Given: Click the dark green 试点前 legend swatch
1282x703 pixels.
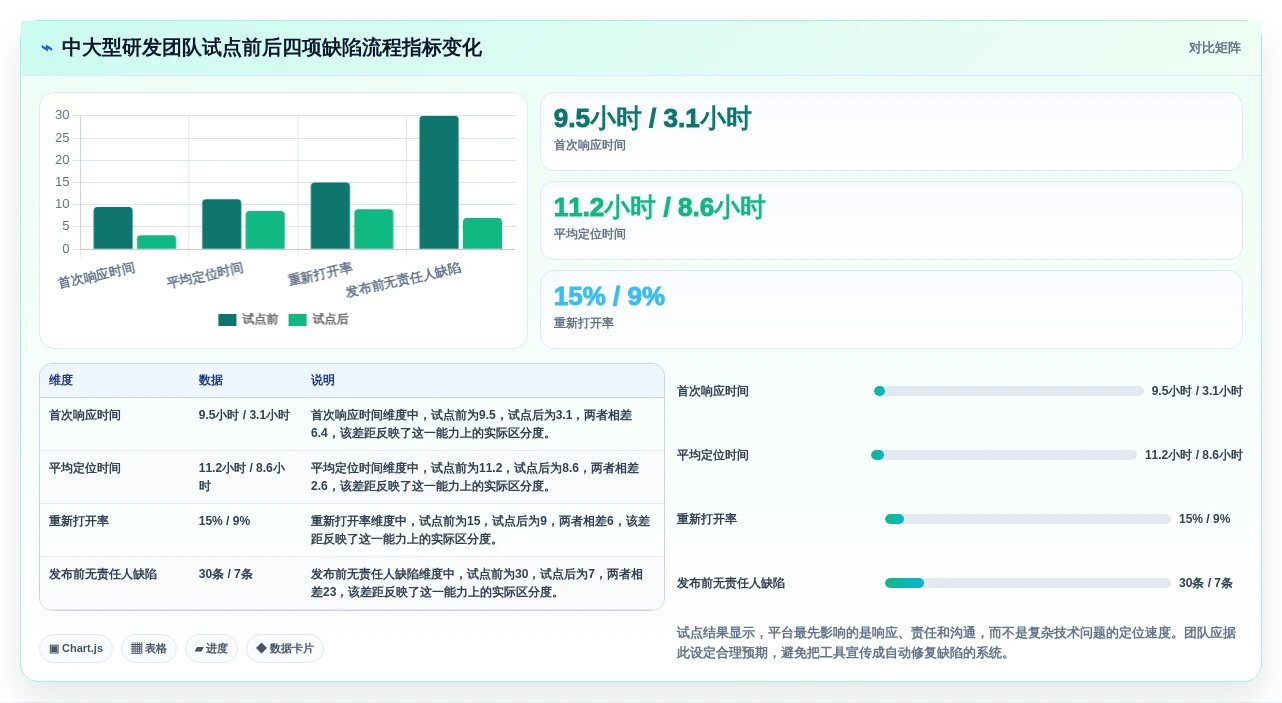Looking at the screenshot, I should pyautogui.click(x=227, y=320).
